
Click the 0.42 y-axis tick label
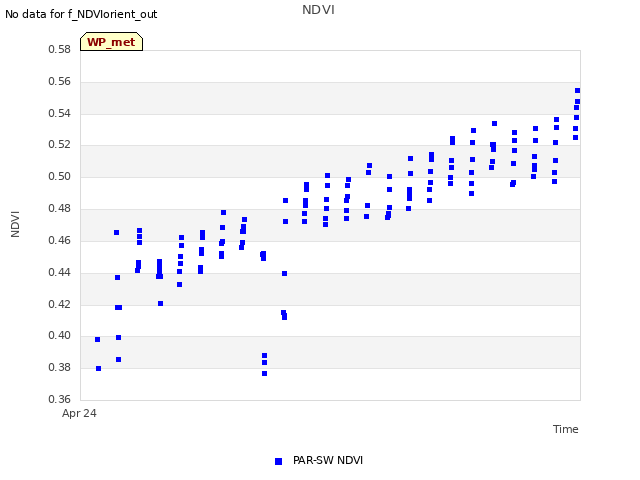pyautogui.click(x=59, y=304)
